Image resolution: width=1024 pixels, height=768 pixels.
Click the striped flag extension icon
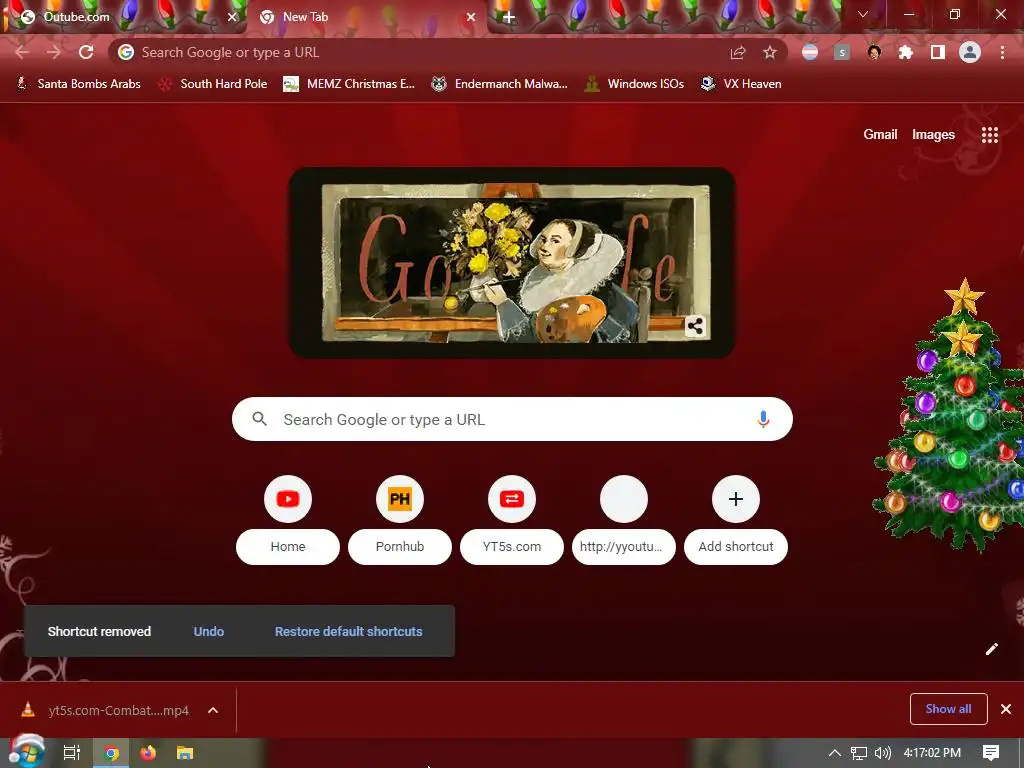pos(810,52)
